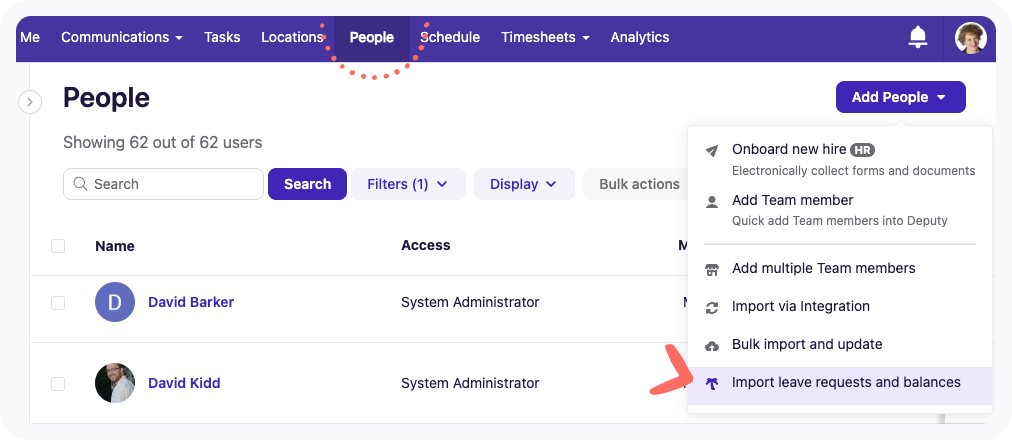Click the Add multiple Team members icon
The image size is (1012, 440).
coord(712,269)
